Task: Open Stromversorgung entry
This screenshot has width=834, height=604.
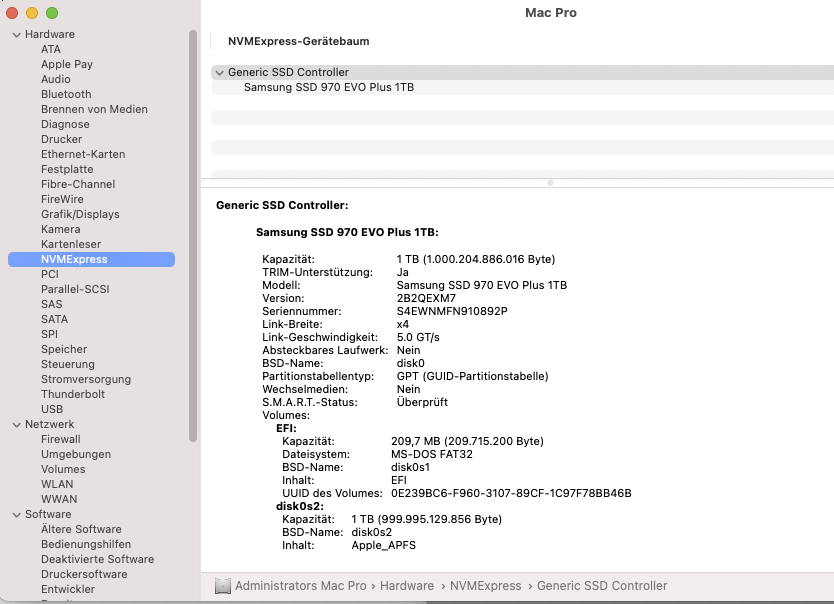Action: pyautogui.click(x=86, y=379)
